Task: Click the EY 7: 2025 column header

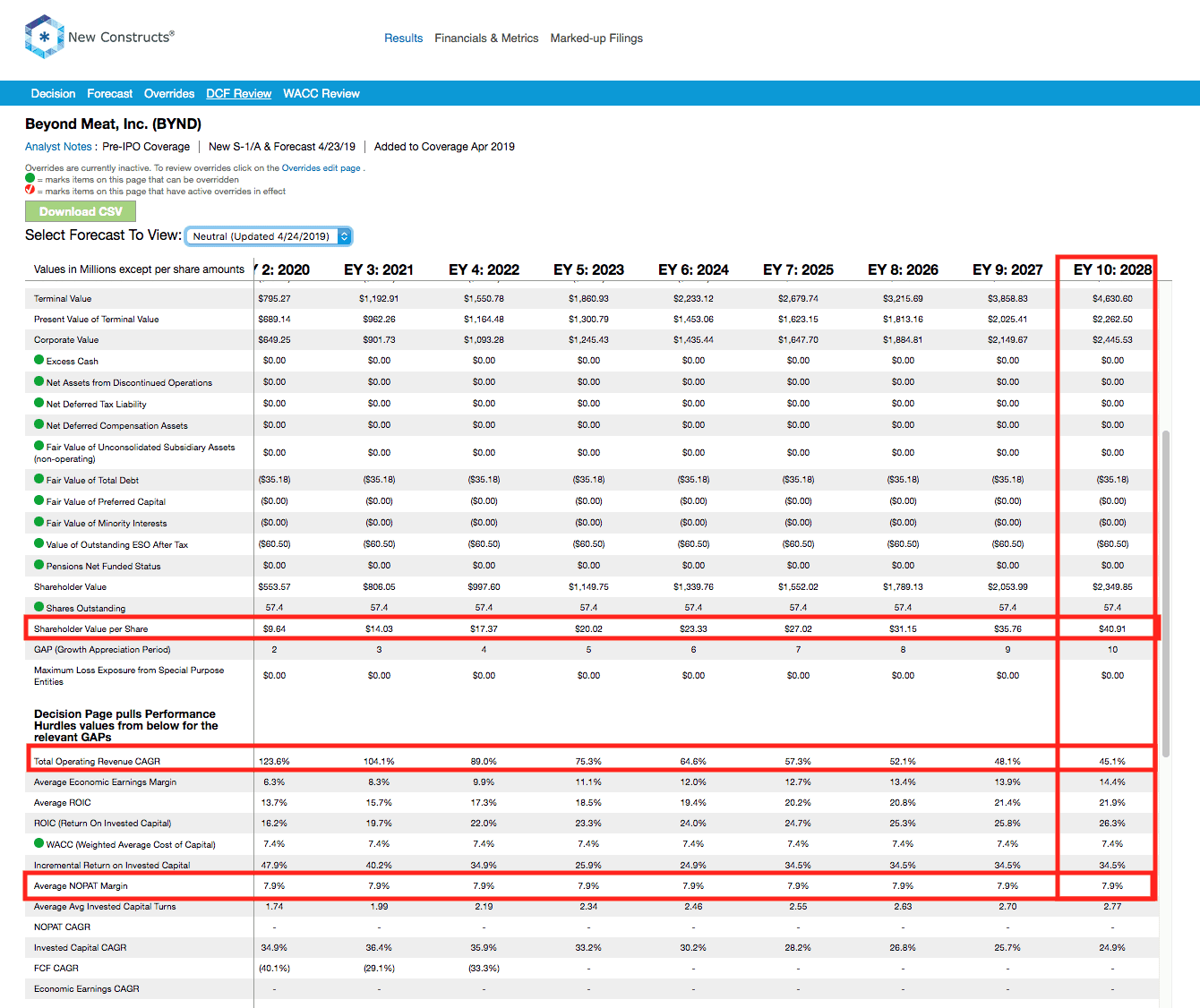Action: coord(798,269)
